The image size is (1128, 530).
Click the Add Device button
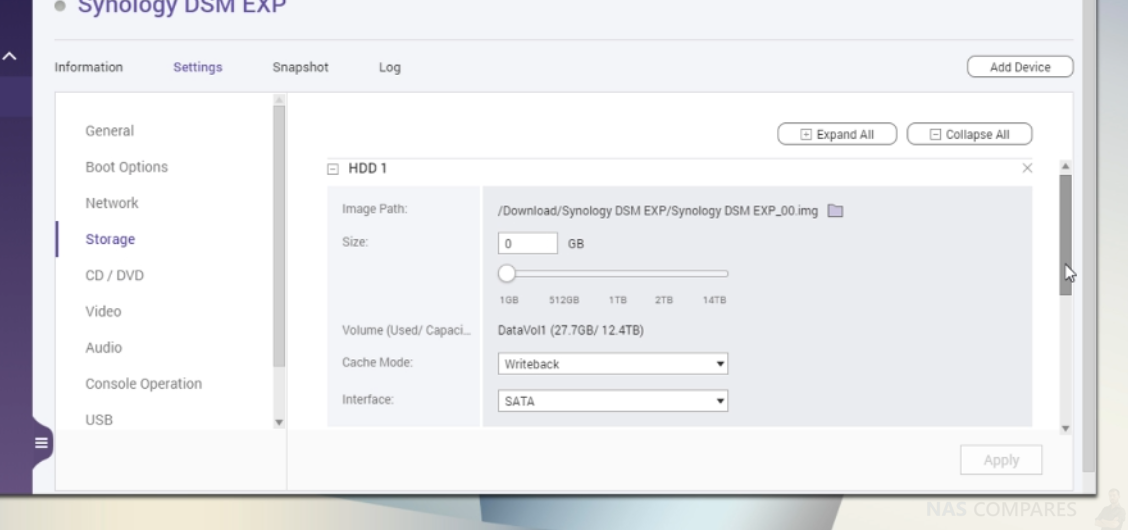(x=1020, y=67)
